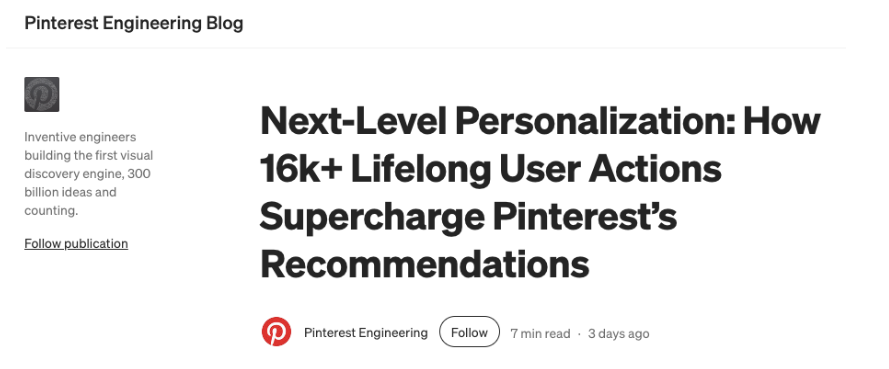Click Lifelong User Actions in the headline
The width and height of the screenshot is (889, 369).
click(x=536, y=169)
